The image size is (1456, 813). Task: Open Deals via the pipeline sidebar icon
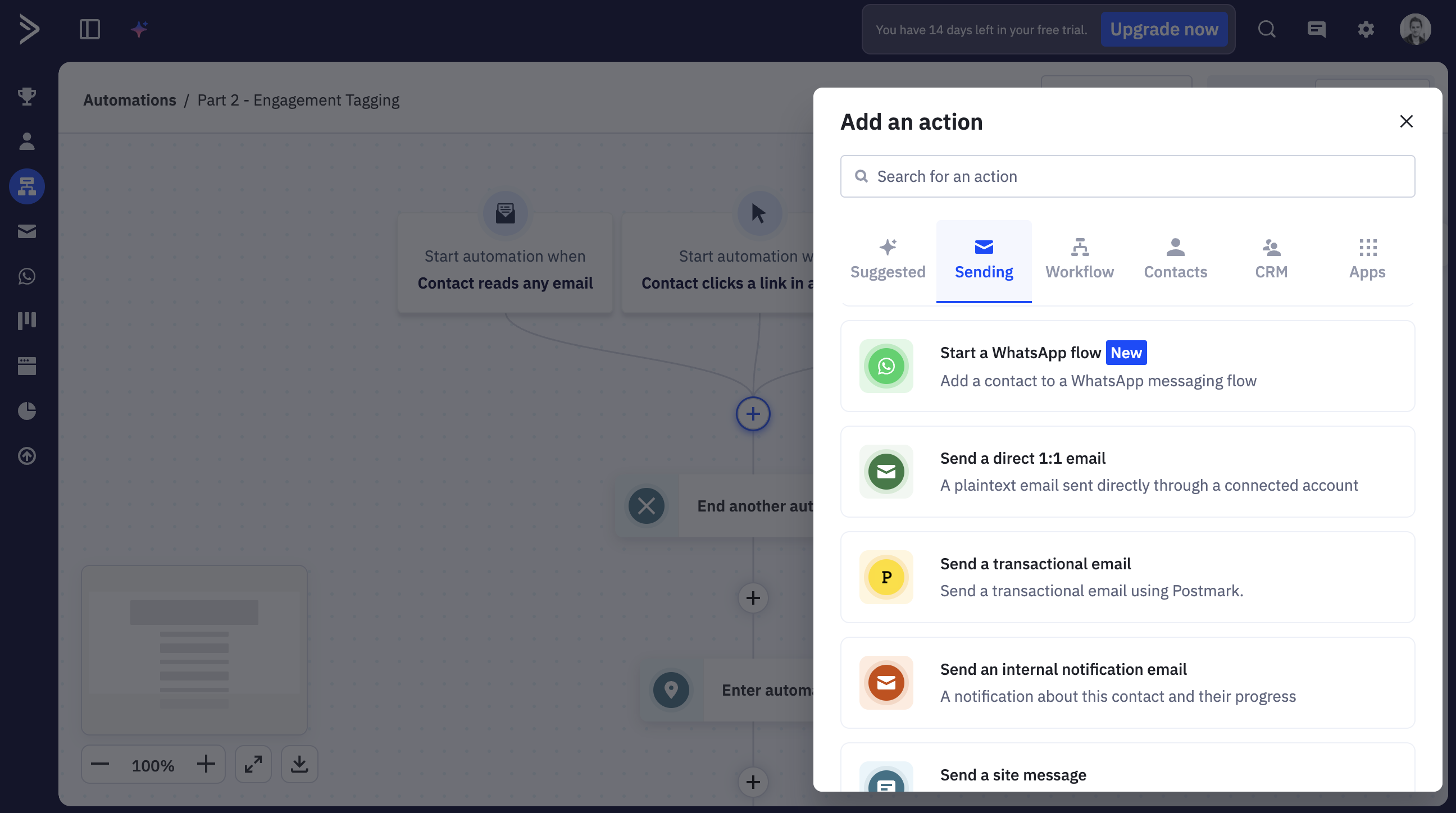(x=26, y=321)
